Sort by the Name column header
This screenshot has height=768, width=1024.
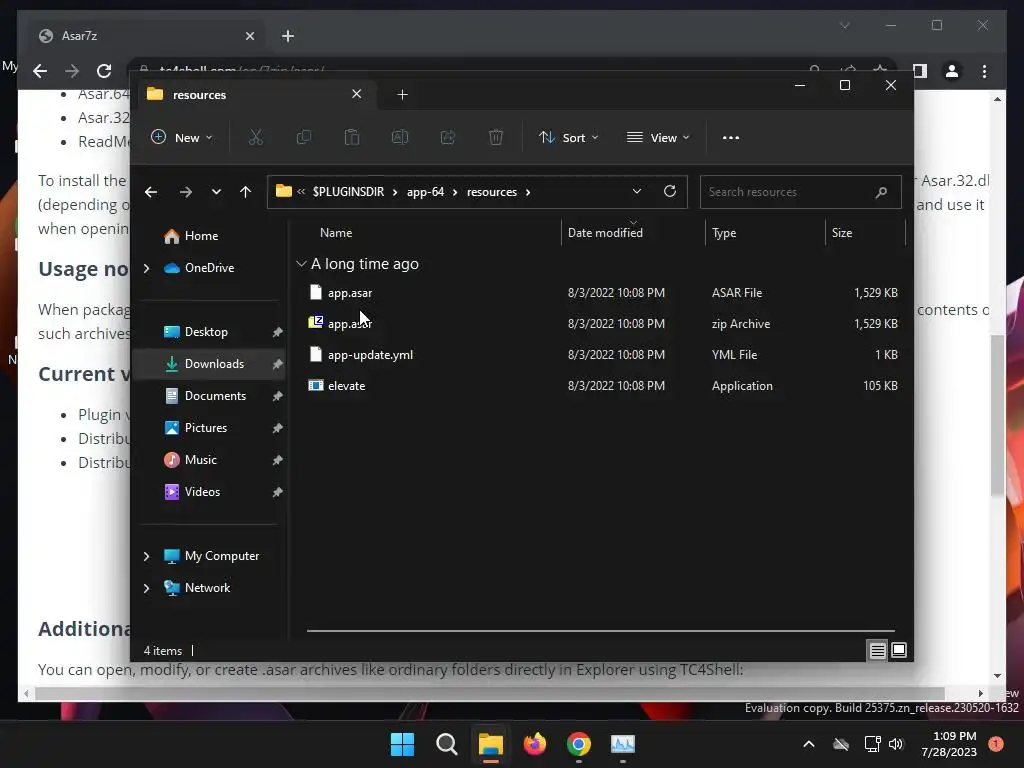click(336, 232)
